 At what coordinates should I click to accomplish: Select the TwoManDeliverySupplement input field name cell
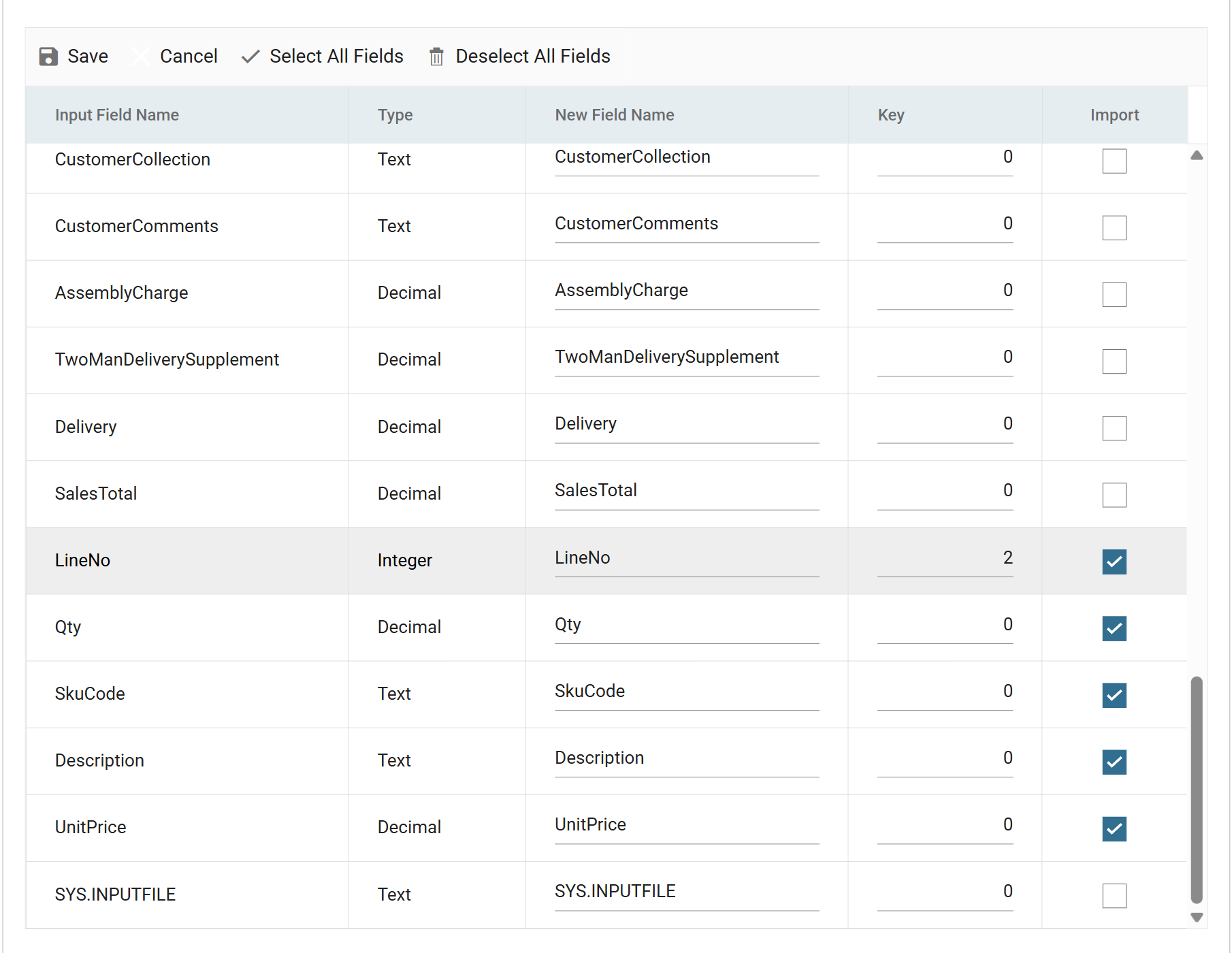coord(187,360)
